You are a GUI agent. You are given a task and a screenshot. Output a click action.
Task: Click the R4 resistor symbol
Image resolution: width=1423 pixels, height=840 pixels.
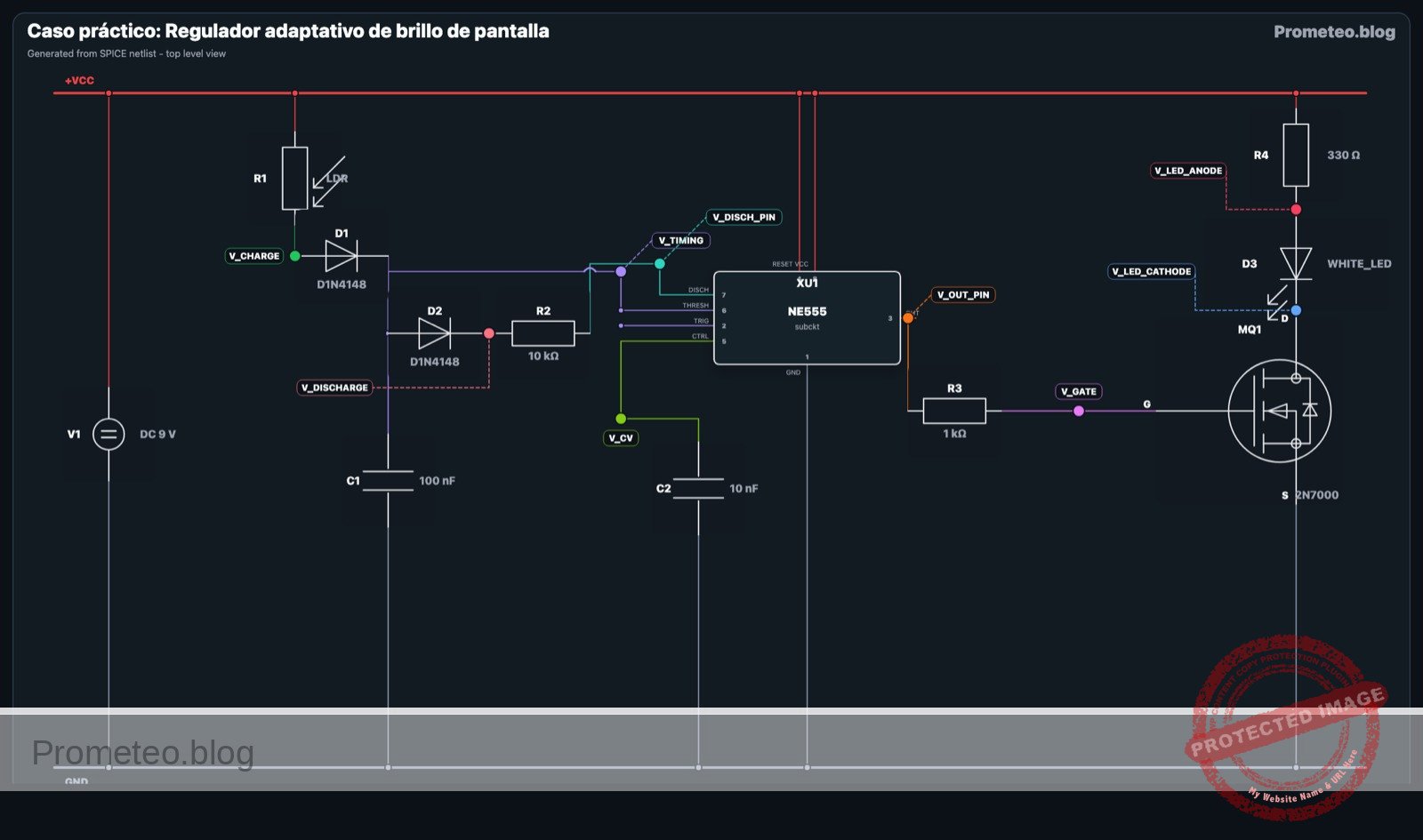(x=1296, y=156)
